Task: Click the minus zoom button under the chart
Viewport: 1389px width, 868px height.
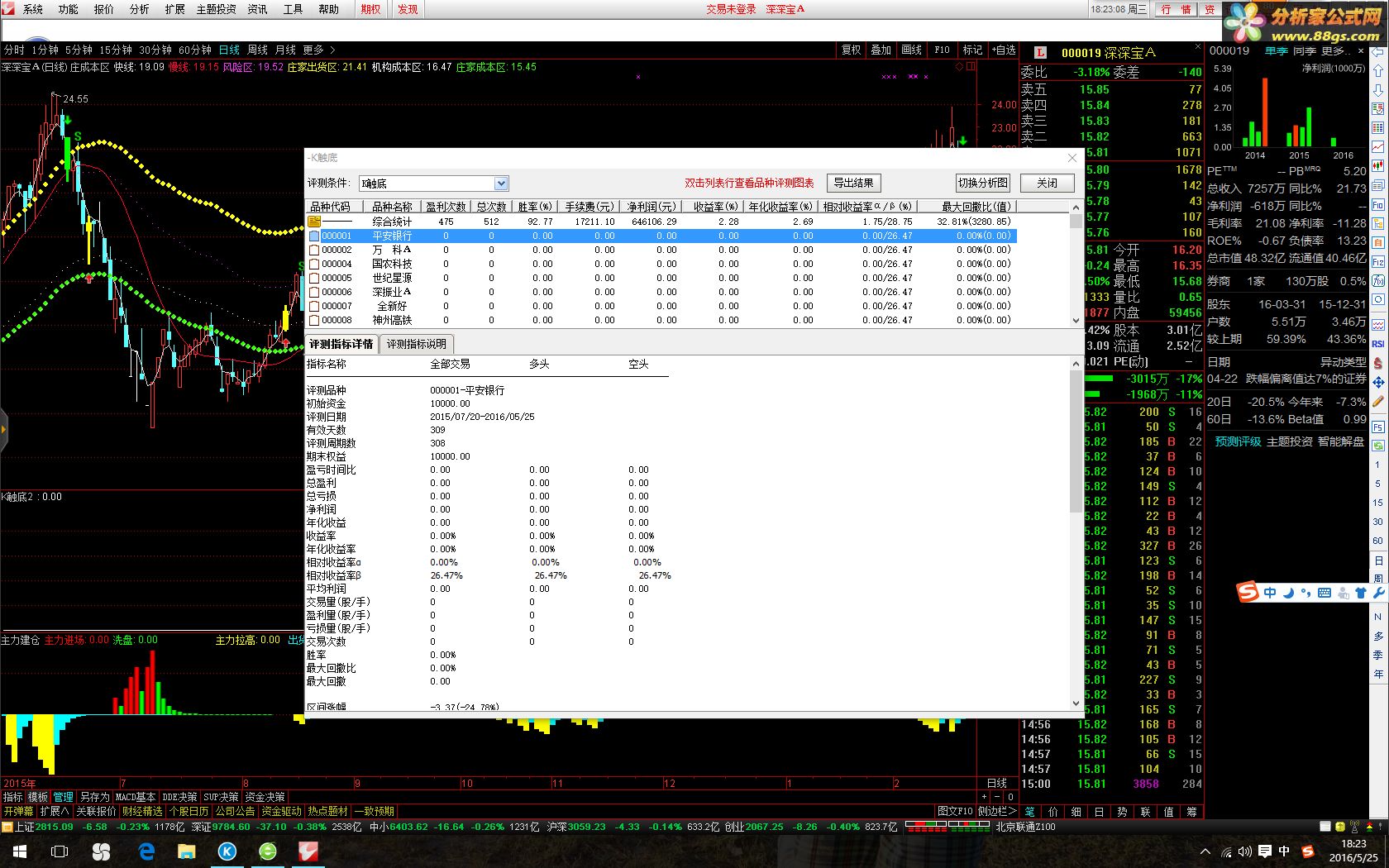Action: tap(997, 797)
